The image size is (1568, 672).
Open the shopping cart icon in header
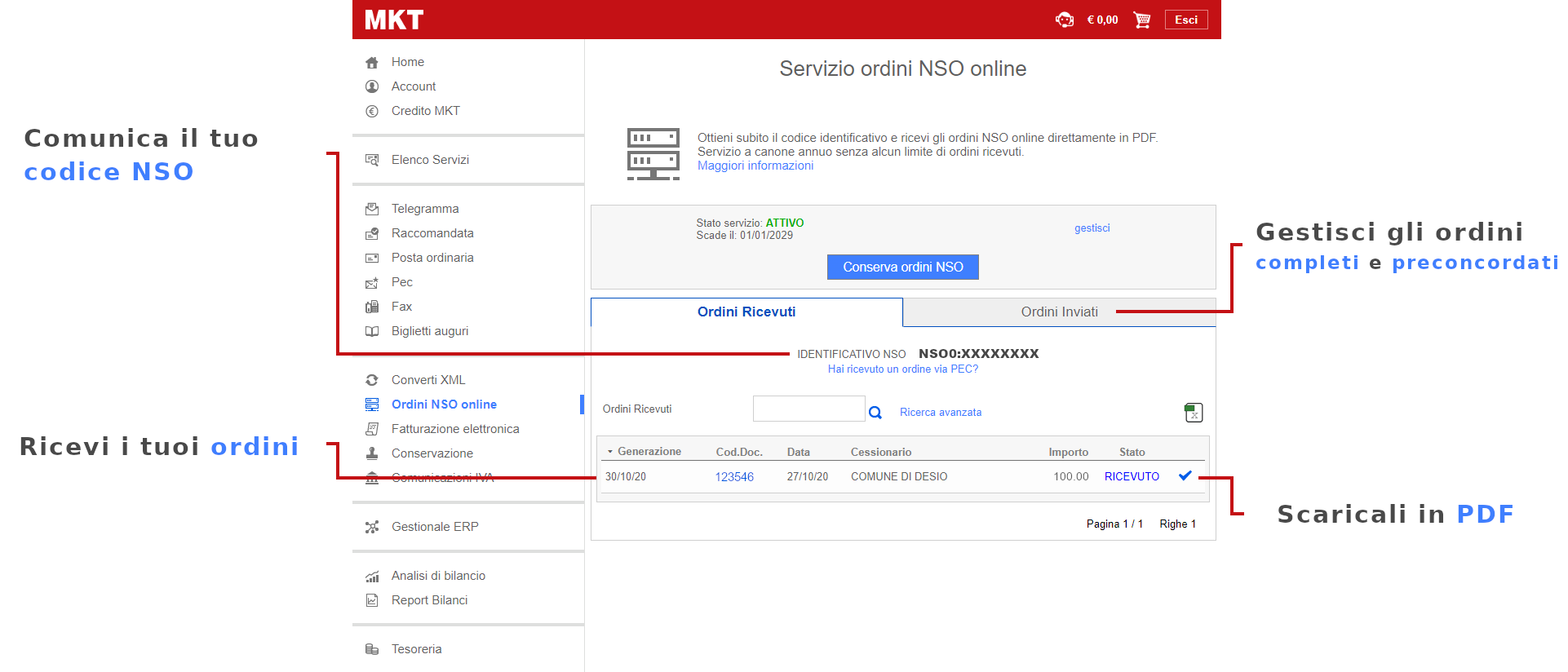1142,20
